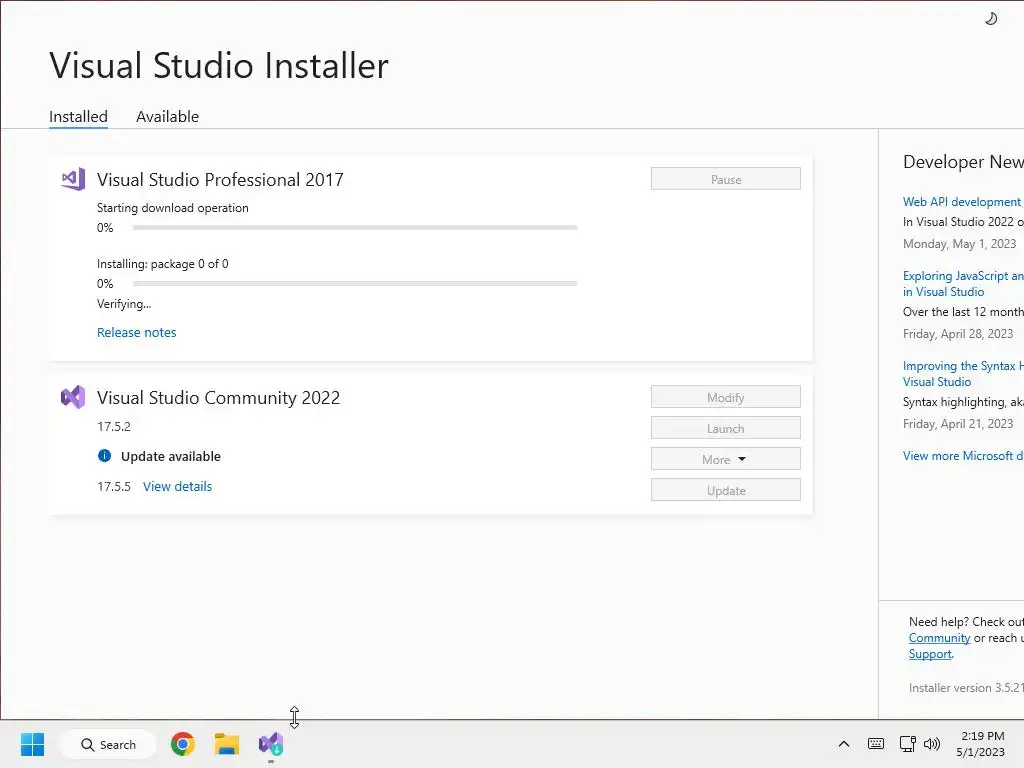
Task: Click Friday, April 28, 2023 date
Action: 958,334
